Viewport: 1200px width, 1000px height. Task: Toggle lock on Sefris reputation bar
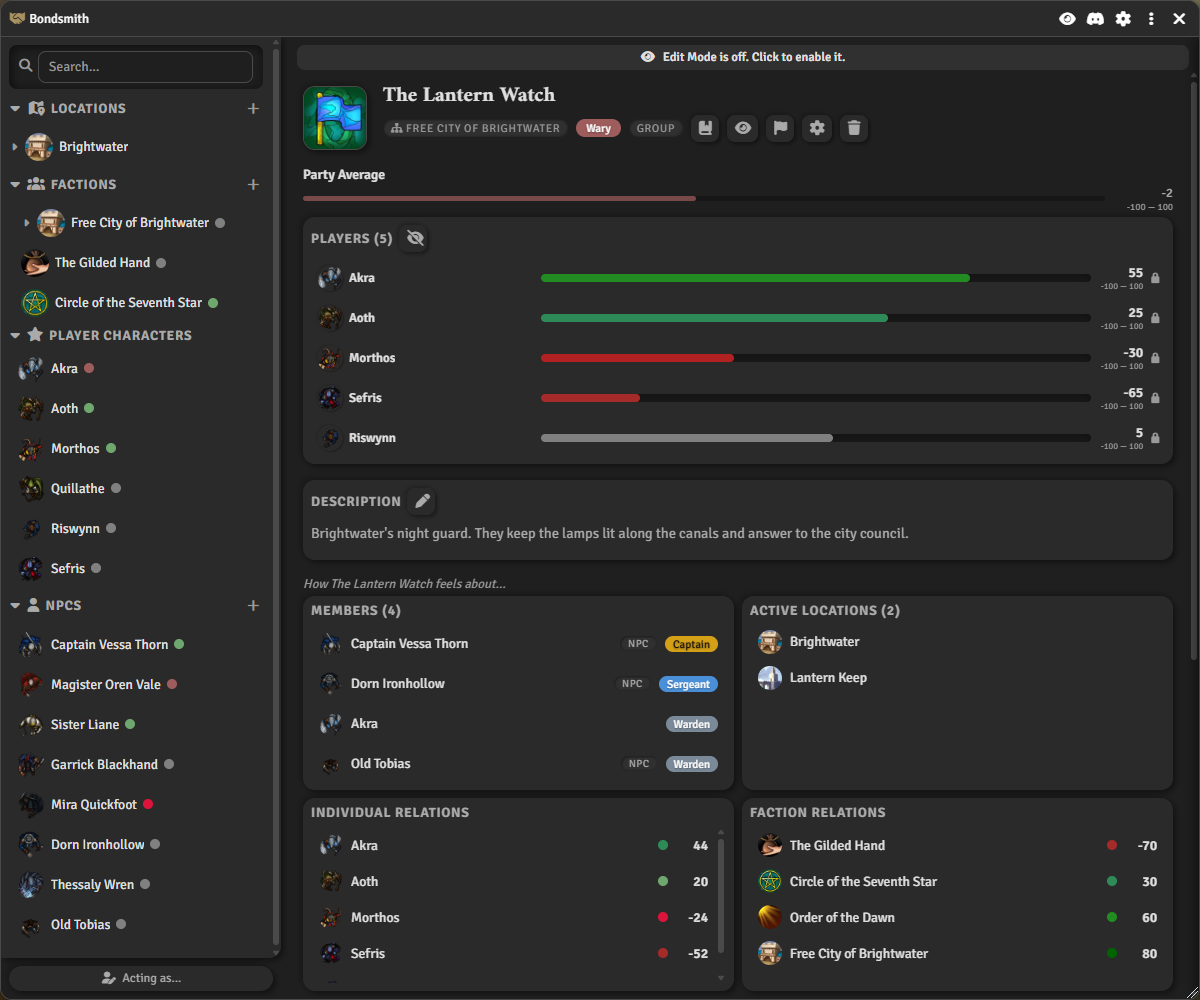tap(1155, 398)
